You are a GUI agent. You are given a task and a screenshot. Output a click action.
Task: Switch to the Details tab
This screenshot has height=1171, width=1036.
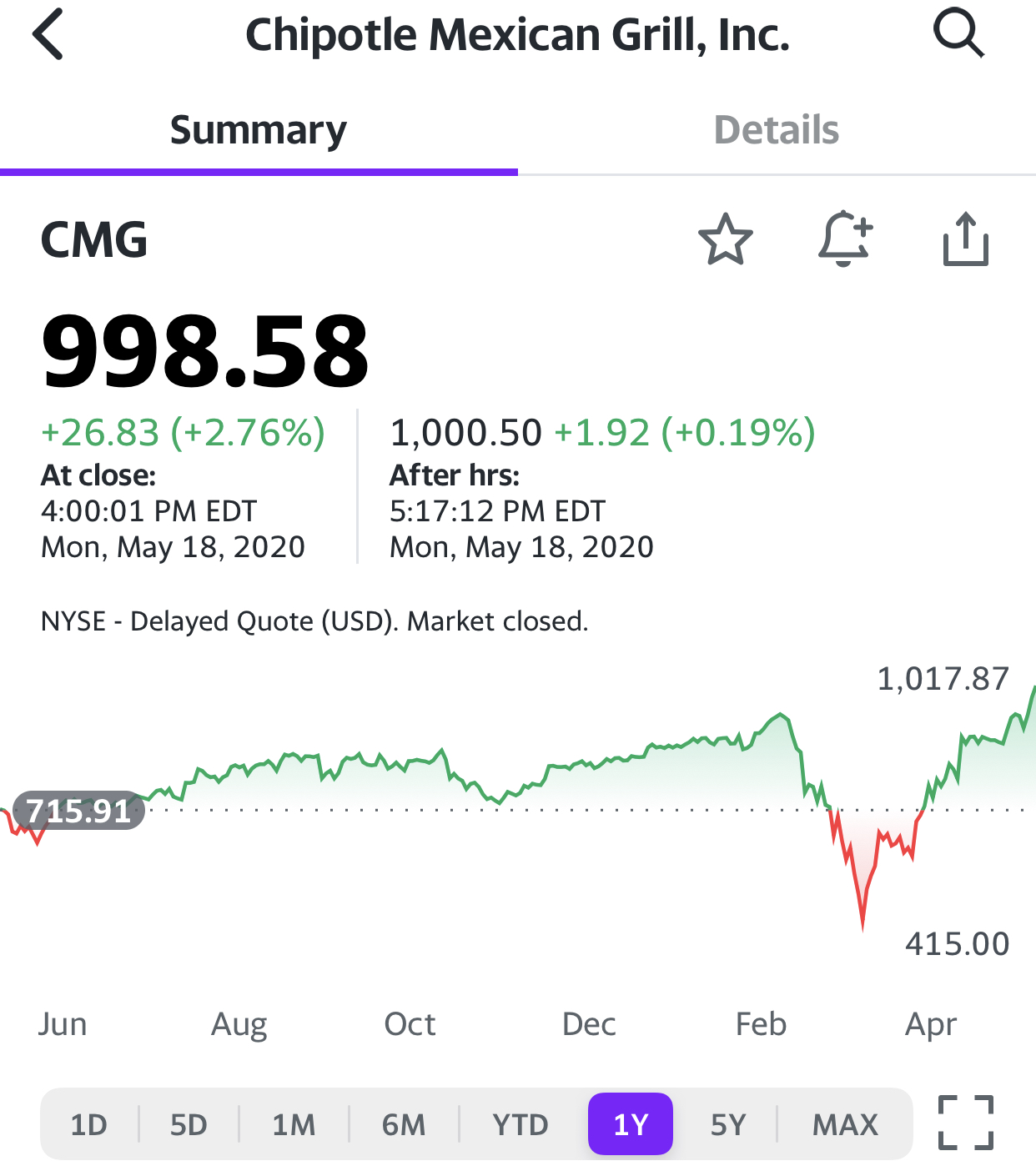pyautogui.click(x=777, y=130)
